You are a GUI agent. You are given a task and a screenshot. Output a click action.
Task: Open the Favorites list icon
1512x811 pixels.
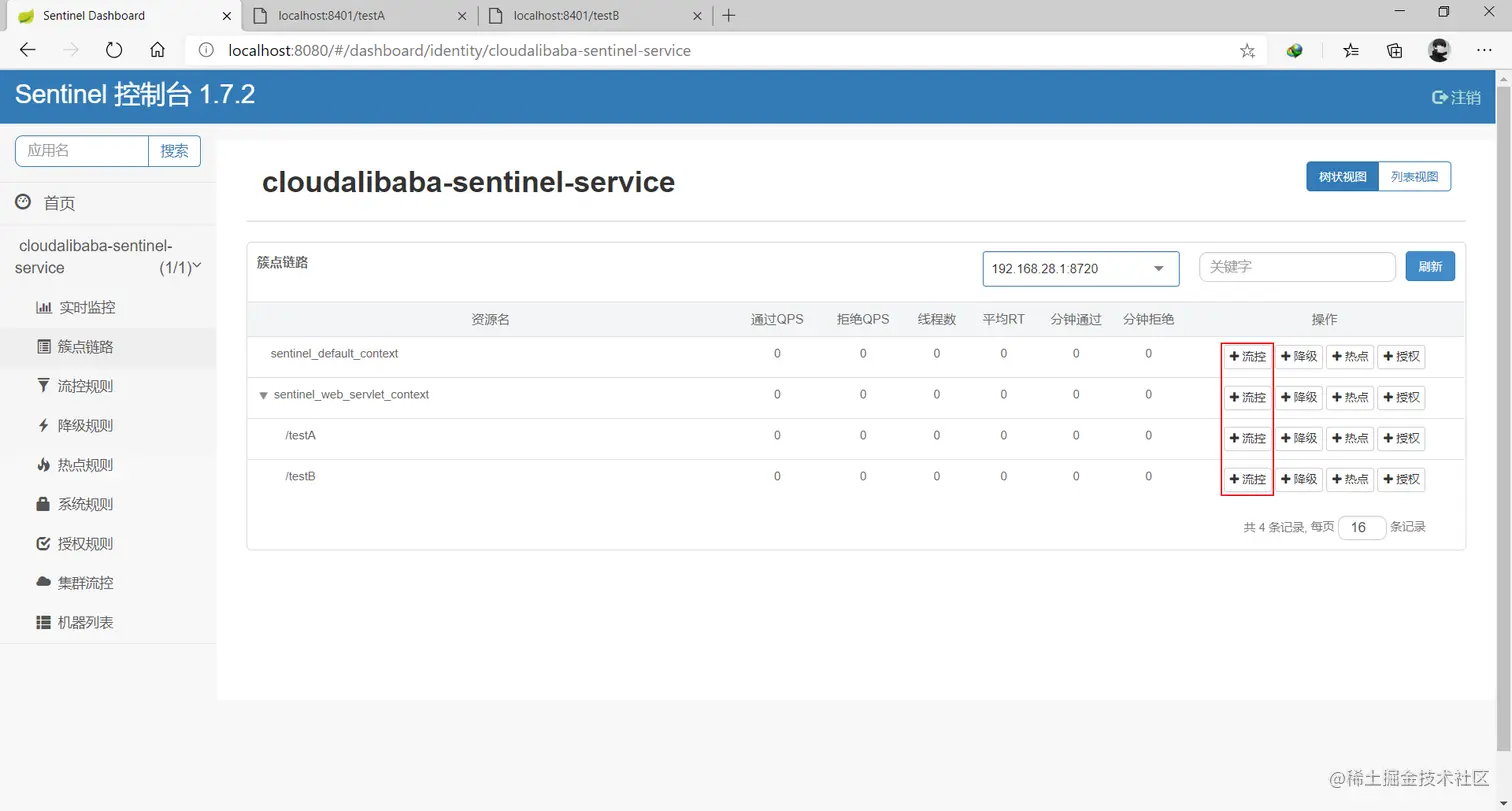1351,50
